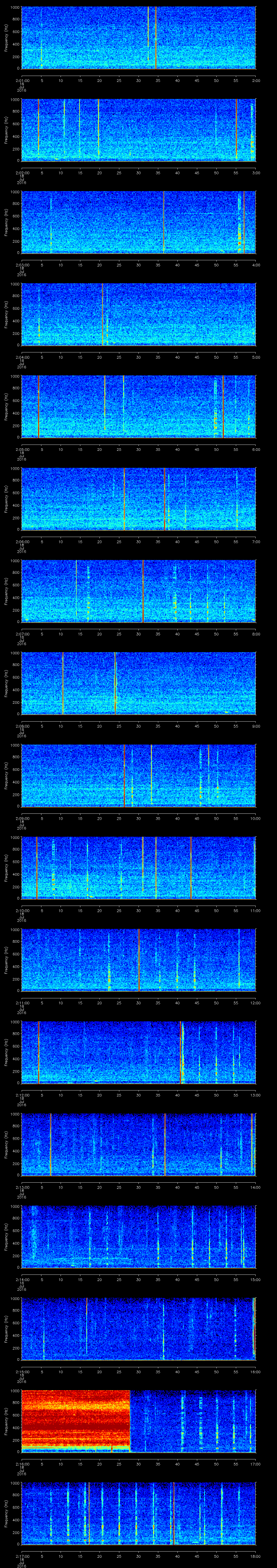Open the spectrogram panel starting at 2:09:00
Screen dimensions: 277x1568
[x=139, y=775]
